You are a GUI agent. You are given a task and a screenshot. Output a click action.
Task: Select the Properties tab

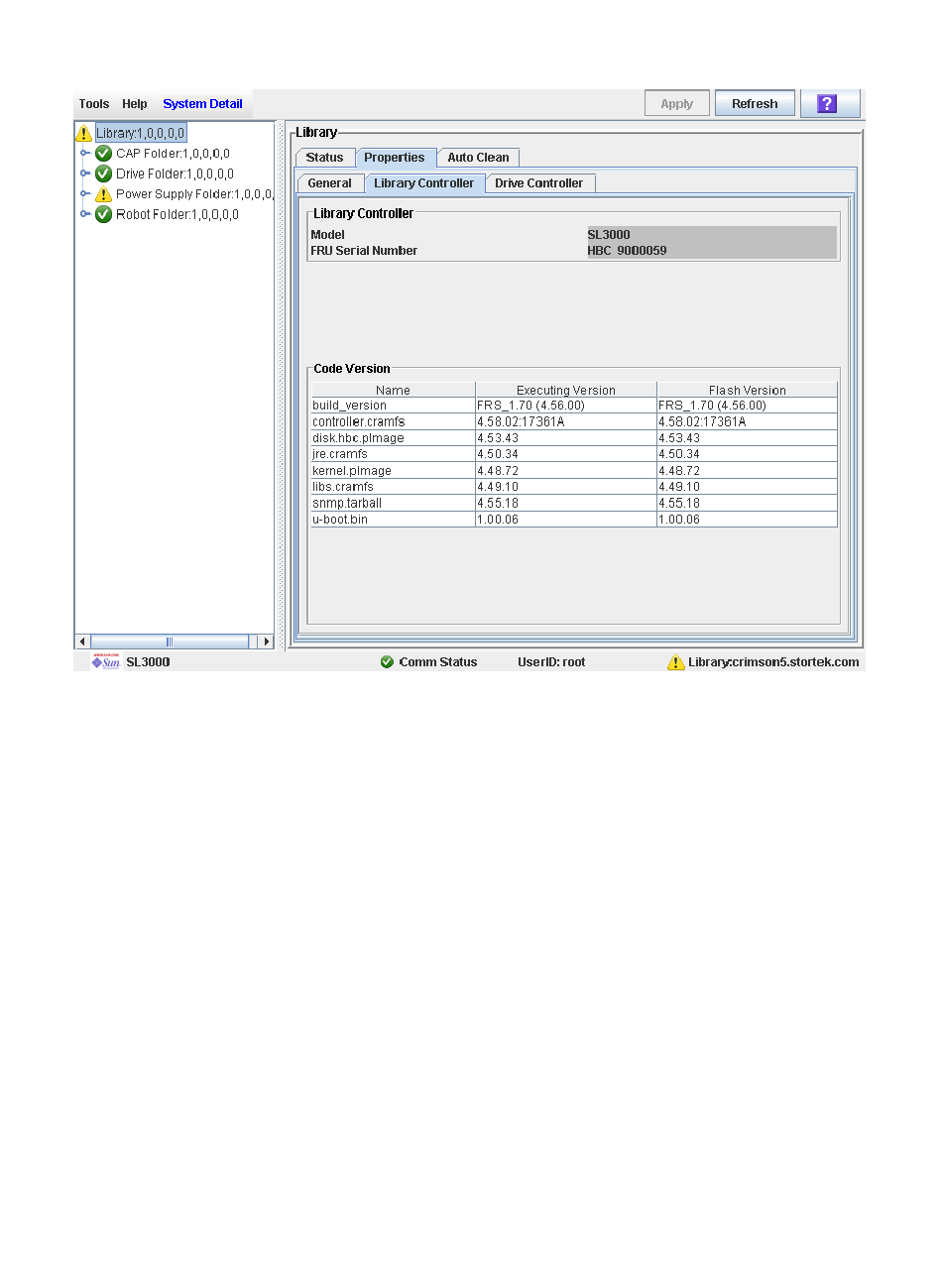395,158
